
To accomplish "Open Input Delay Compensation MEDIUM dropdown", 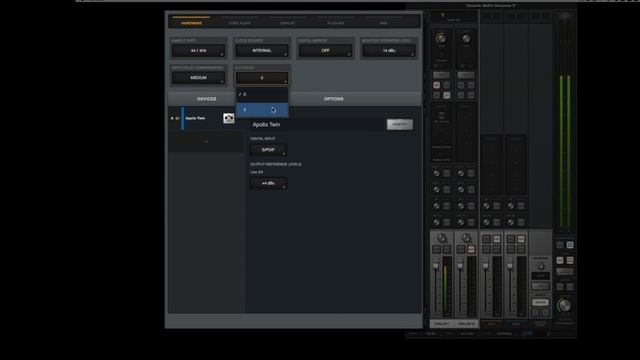I will pyautogui.click(x=198, y=78).
